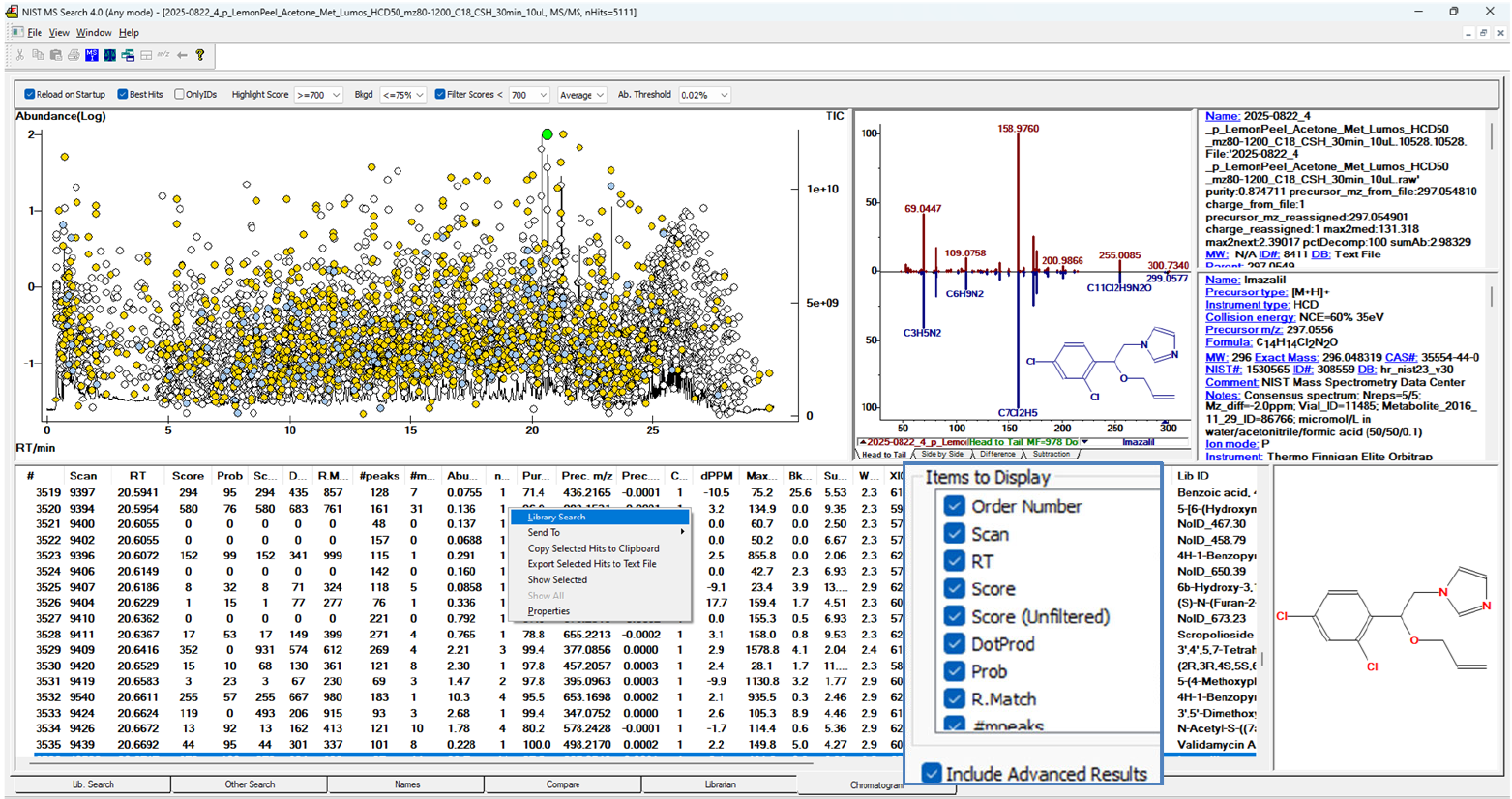Viewport: 1512px width, 799px height.
Task: Click the Scropolioside Lib ID cell
Action: coord(1216,635)
